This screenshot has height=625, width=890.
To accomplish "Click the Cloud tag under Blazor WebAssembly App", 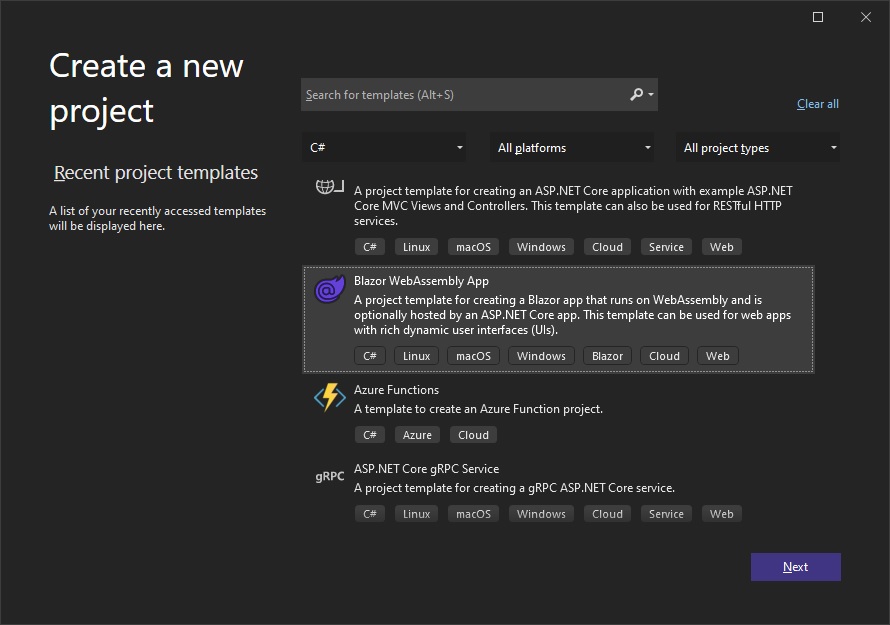I will [x=664, y=355].
